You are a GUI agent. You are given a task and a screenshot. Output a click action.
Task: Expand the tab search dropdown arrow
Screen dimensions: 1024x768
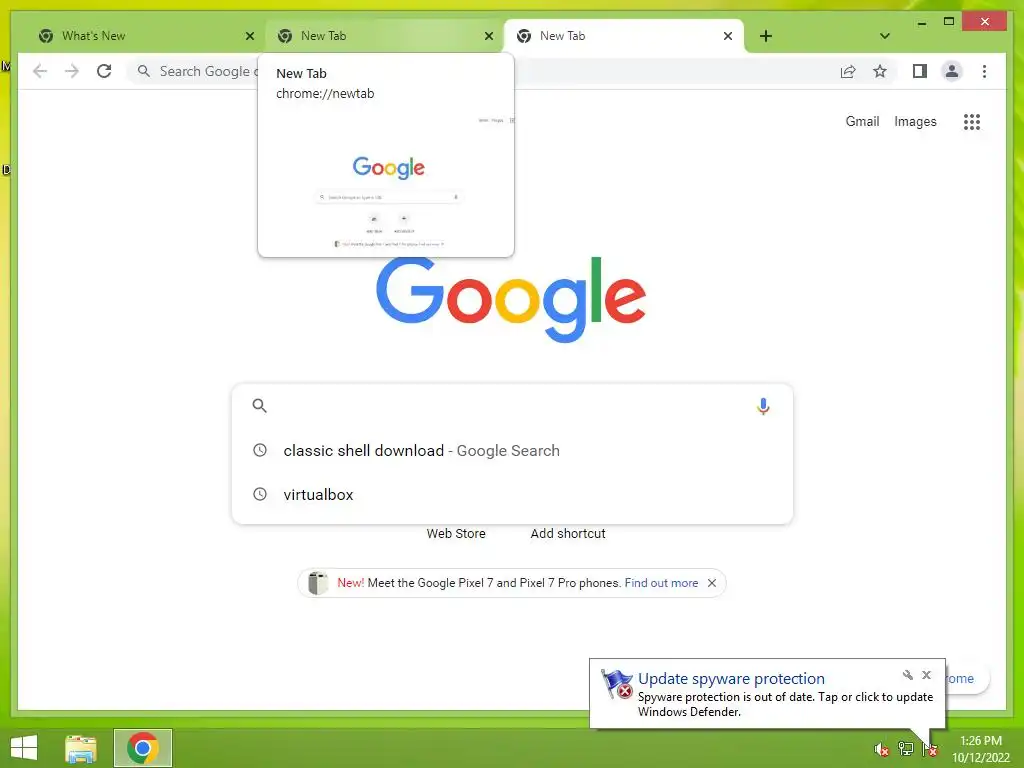coord(885,36)
